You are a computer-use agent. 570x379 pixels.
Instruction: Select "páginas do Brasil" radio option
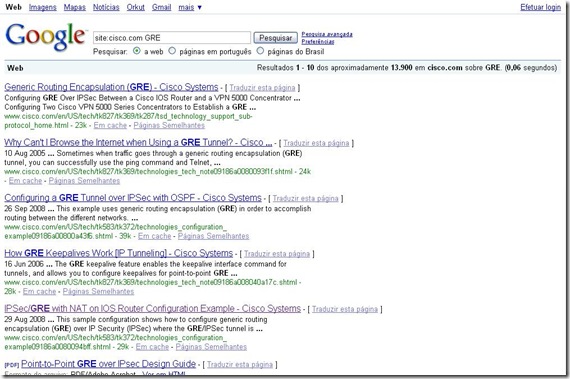point(260,51)
